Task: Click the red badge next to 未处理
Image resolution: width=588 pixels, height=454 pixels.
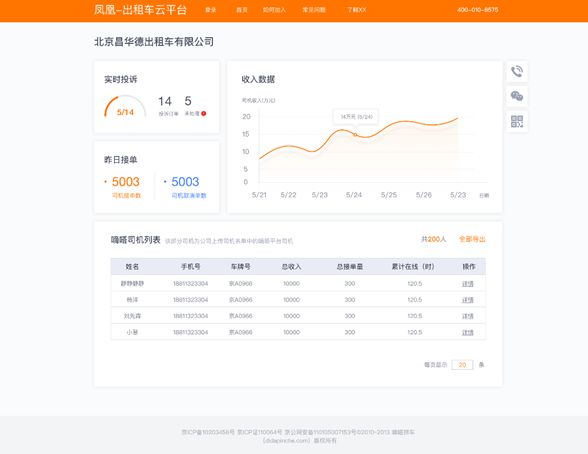Action: tap(204, 114)
